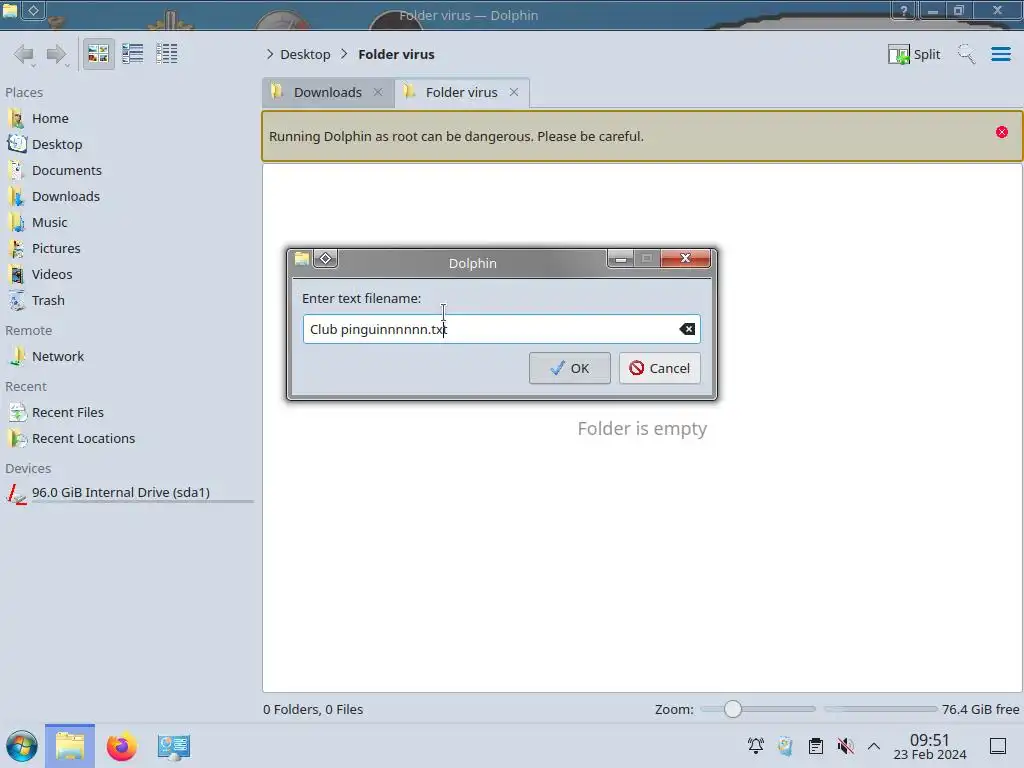Click the main window diamond pin icon
The height and width of the screenshot is (768, 1024).
pos(34,10)
